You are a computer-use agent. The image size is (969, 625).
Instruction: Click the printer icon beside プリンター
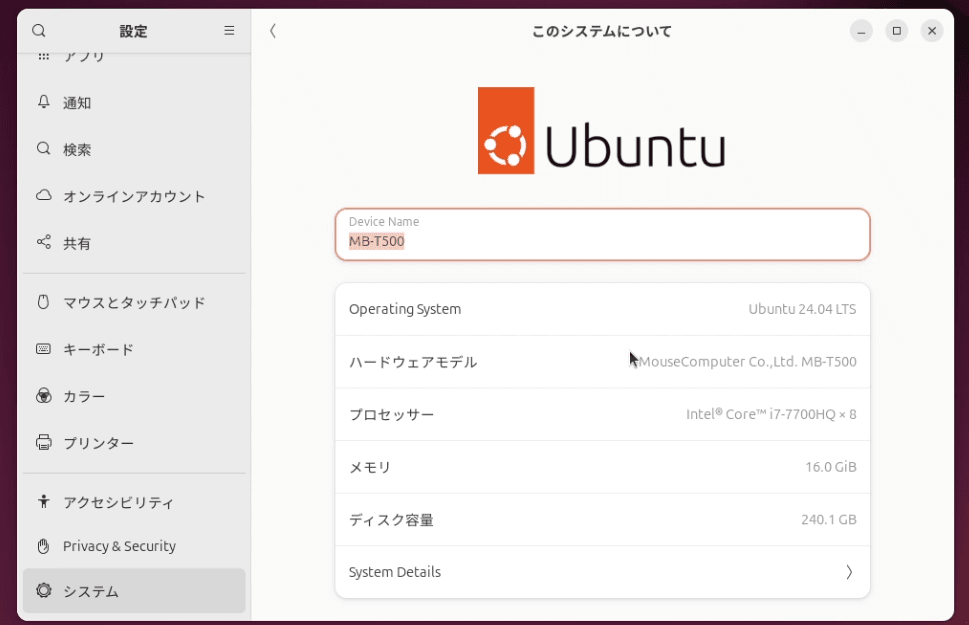(x=43, y=442)
